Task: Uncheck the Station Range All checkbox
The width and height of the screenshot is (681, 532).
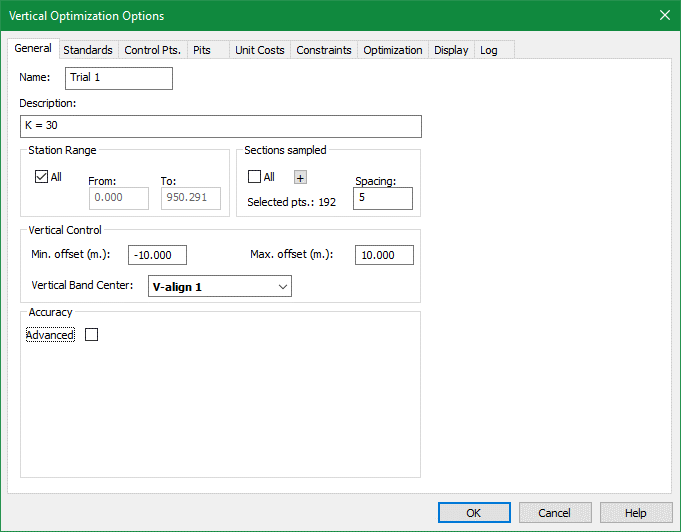Action: pyautogui.click(x=41, y=178)
